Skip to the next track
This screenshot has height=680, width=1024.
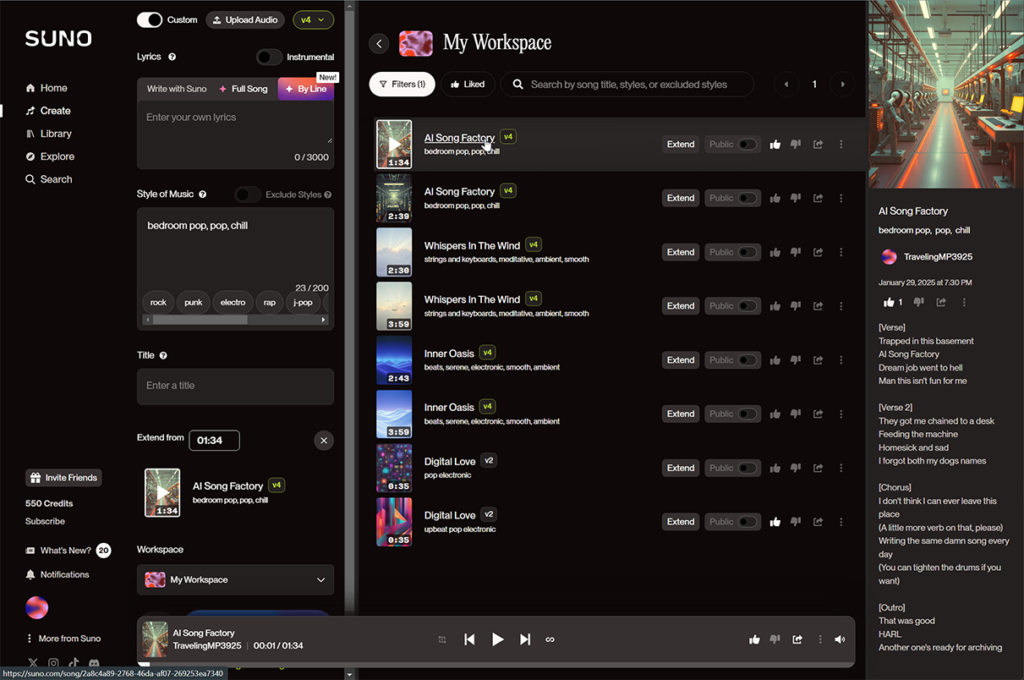(x=525, y=640)
